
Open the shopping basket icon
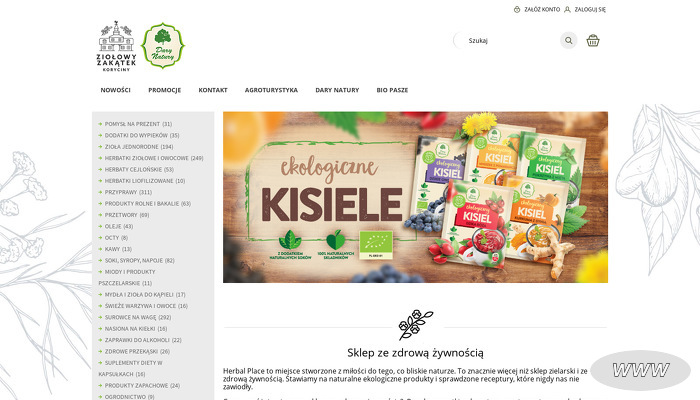point(592,41)
